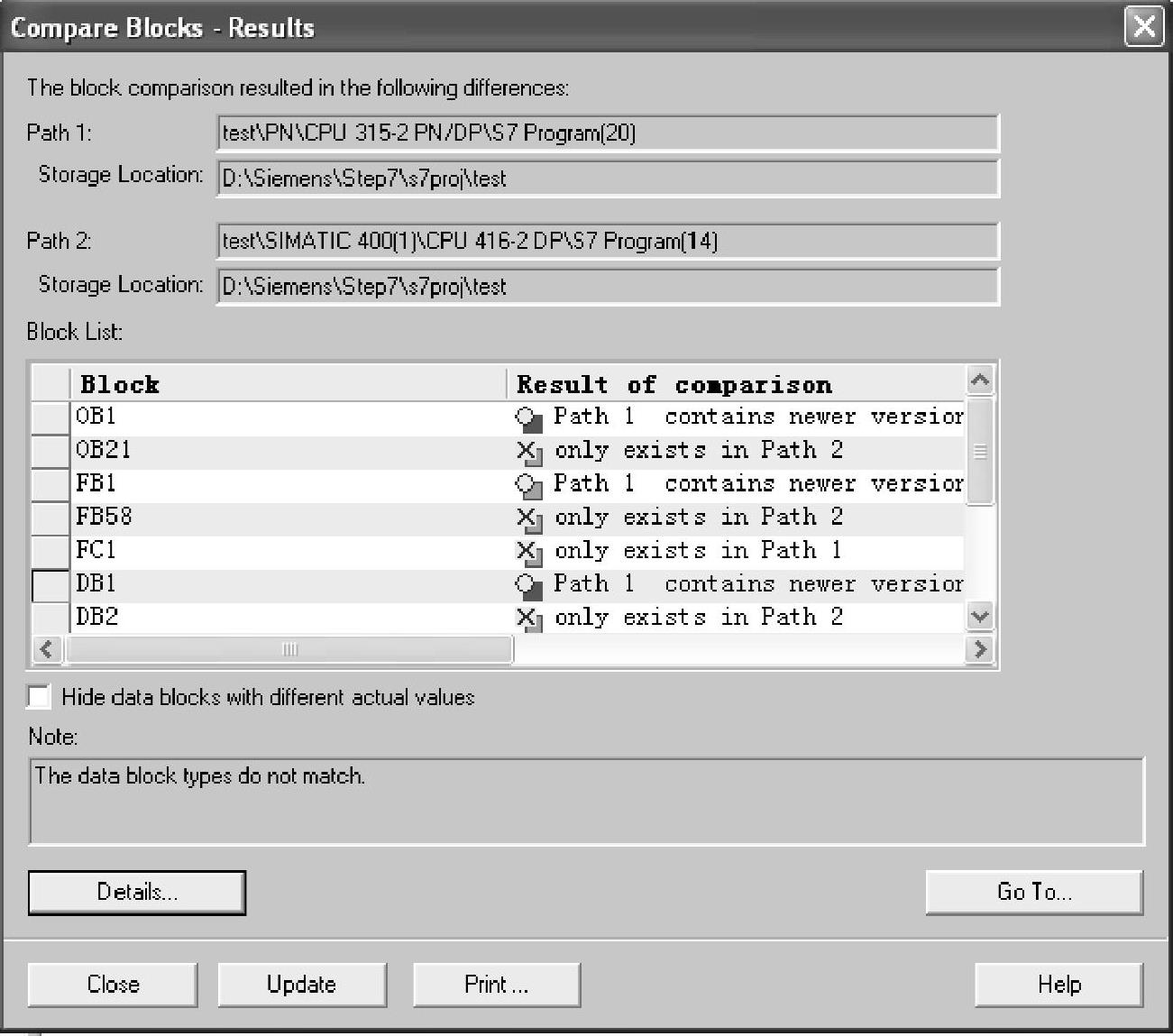The height and width of the screenshot is (1036, 1173).
Task: Click Update to refresh the comparison
Action: [x=302, y=985]
